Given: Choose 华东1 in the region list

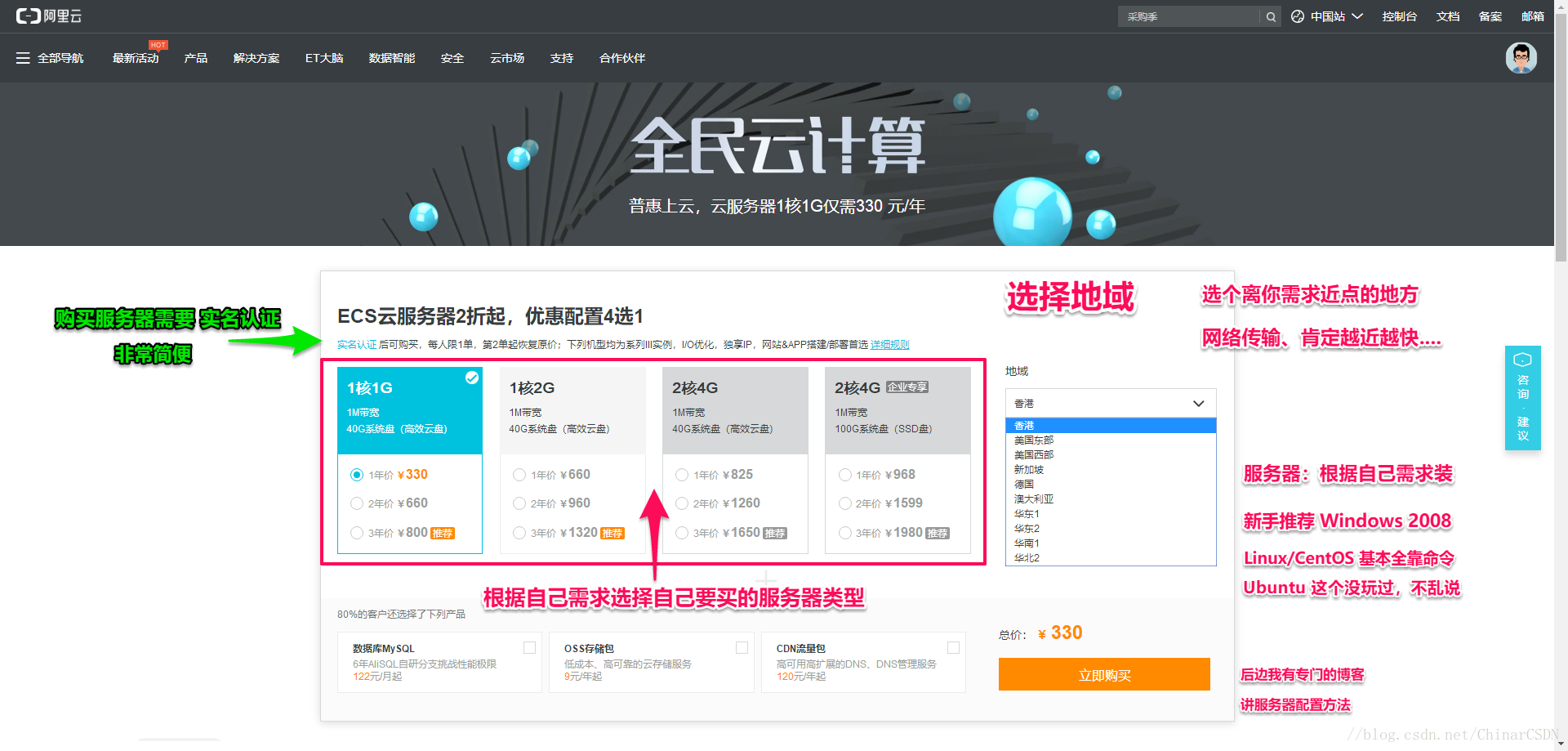Looking at the screenshot, I should (1111, 514).
